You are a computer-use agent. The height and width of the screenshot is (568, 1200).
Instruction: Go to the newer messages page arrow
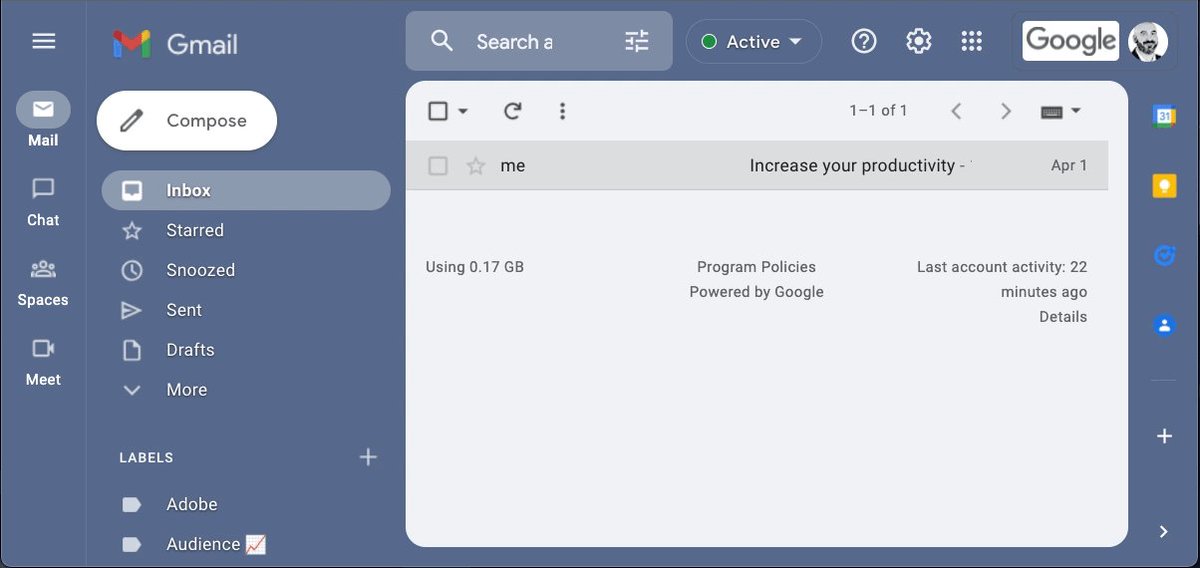956,111
